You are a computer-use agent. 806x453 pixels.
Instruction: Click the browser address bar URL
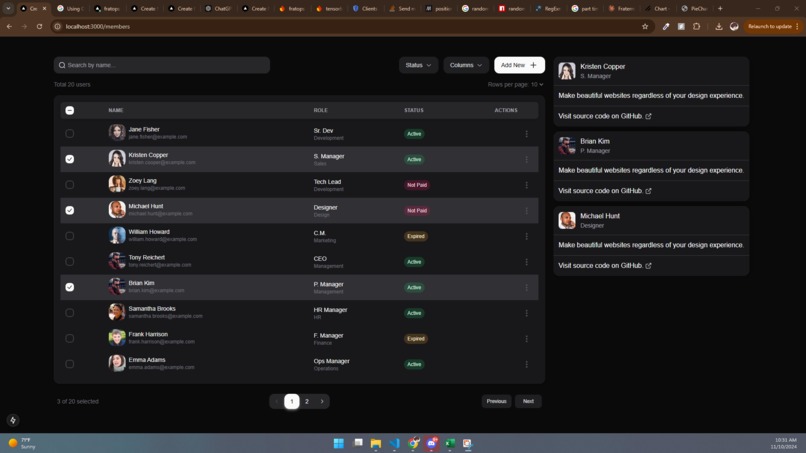point(98,26)
